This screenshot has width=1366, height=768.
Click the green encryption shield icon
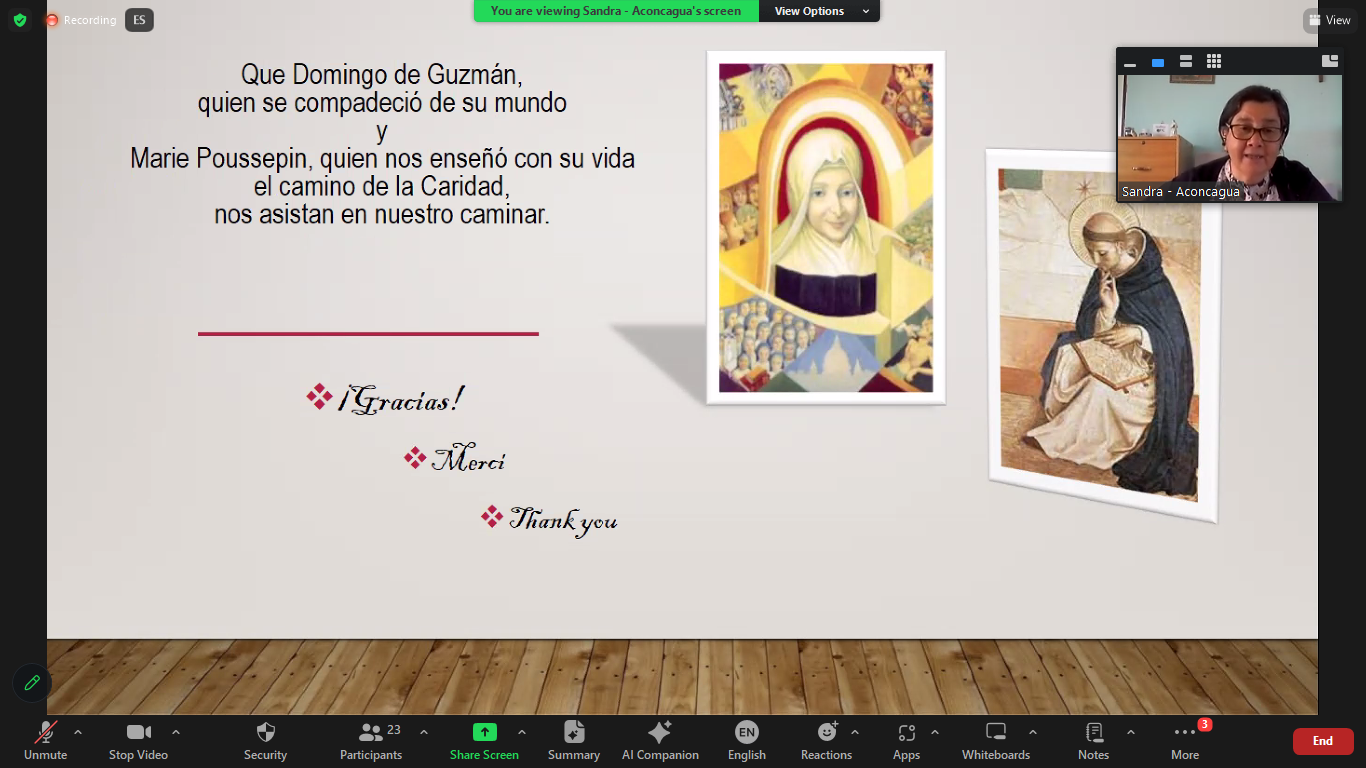click(x=20, y=20)
